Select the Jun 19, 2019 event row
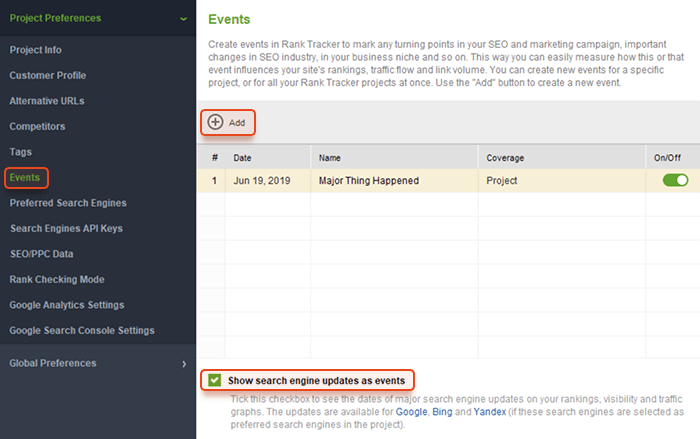The image size is (700, 439). point(448,180)
